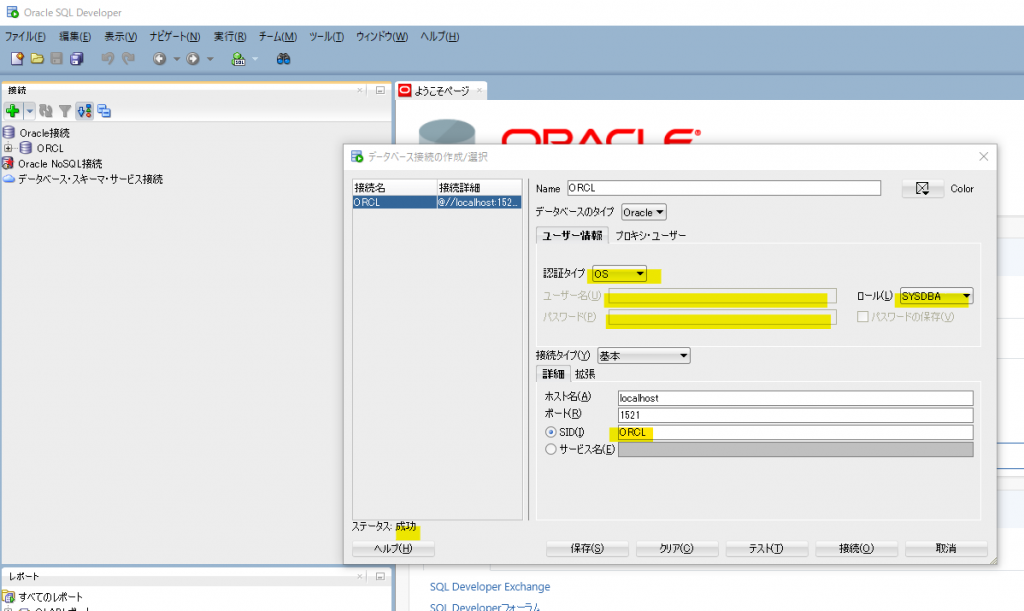Click the Open folder toolbar icon
This screenshot has width=1024, height=611.
pos(37,59)
